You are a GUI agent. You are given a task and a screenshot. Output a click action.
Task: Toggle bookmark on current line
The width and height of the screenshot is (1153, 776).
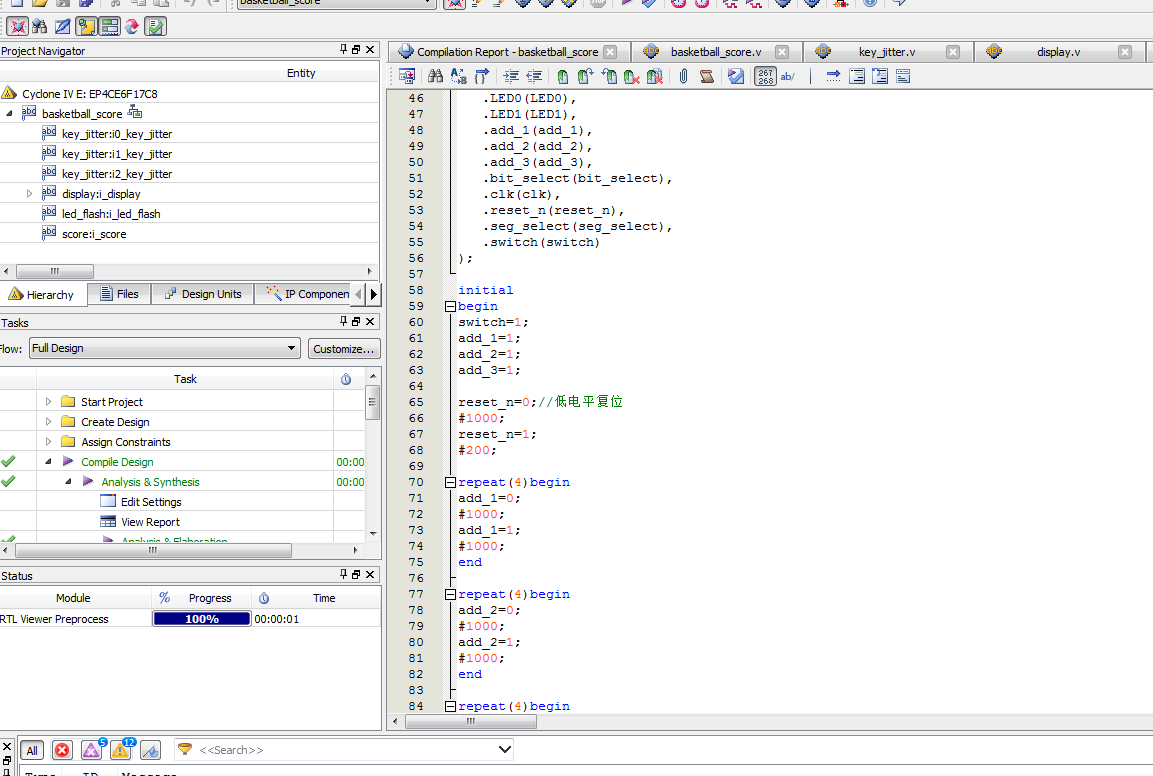[563, 76]
